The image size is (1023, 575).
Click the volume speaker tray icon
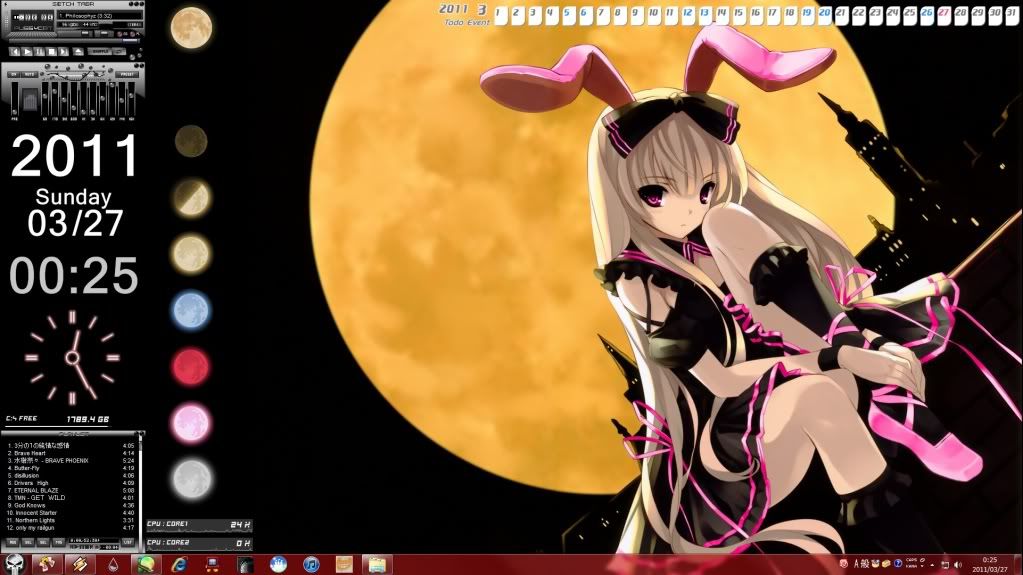958,565
